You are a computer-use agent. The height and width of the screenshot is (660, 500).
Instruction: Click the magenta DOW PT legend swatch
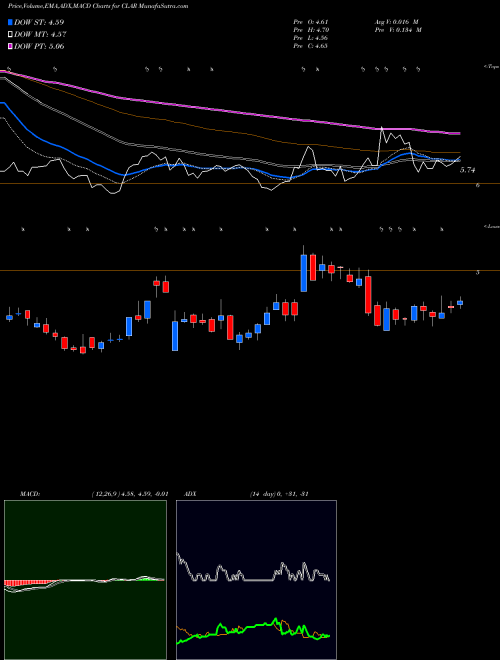11,46
